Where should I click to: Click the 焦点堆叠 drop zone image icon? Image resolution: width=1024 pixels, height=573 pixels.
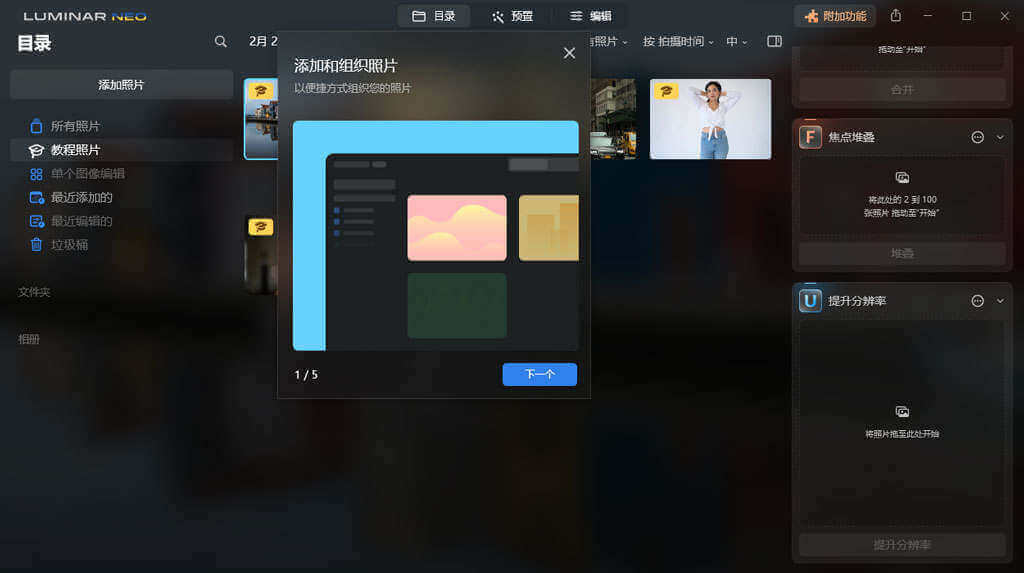(902, 177)
